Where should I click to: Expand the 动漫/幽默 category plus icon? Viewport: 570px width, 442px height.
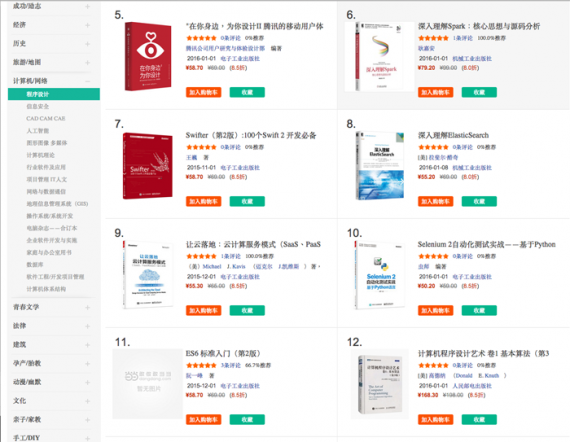pos(87,382)
